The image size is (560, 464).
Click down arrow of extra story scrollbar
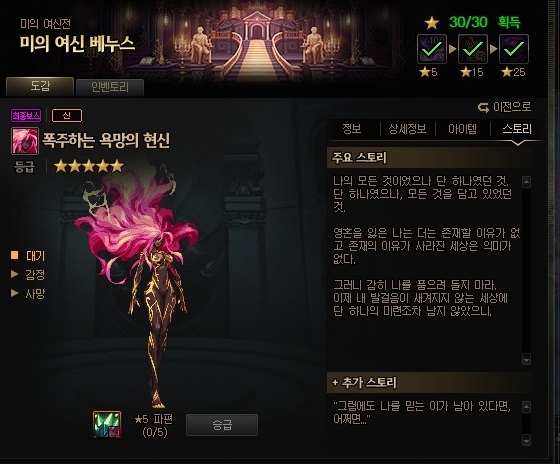(526, 440)
